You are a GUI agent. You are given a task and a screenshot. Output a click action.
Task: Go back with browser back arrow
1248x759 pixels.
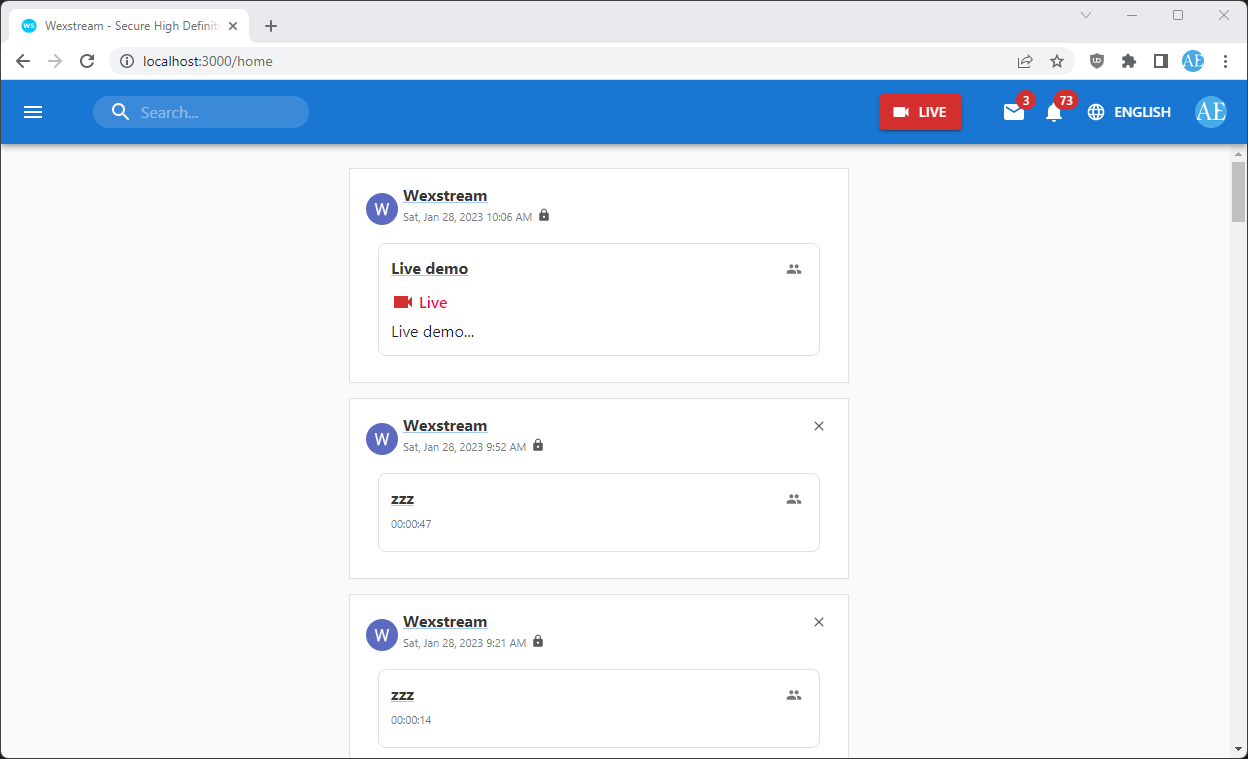pos(23,61)
